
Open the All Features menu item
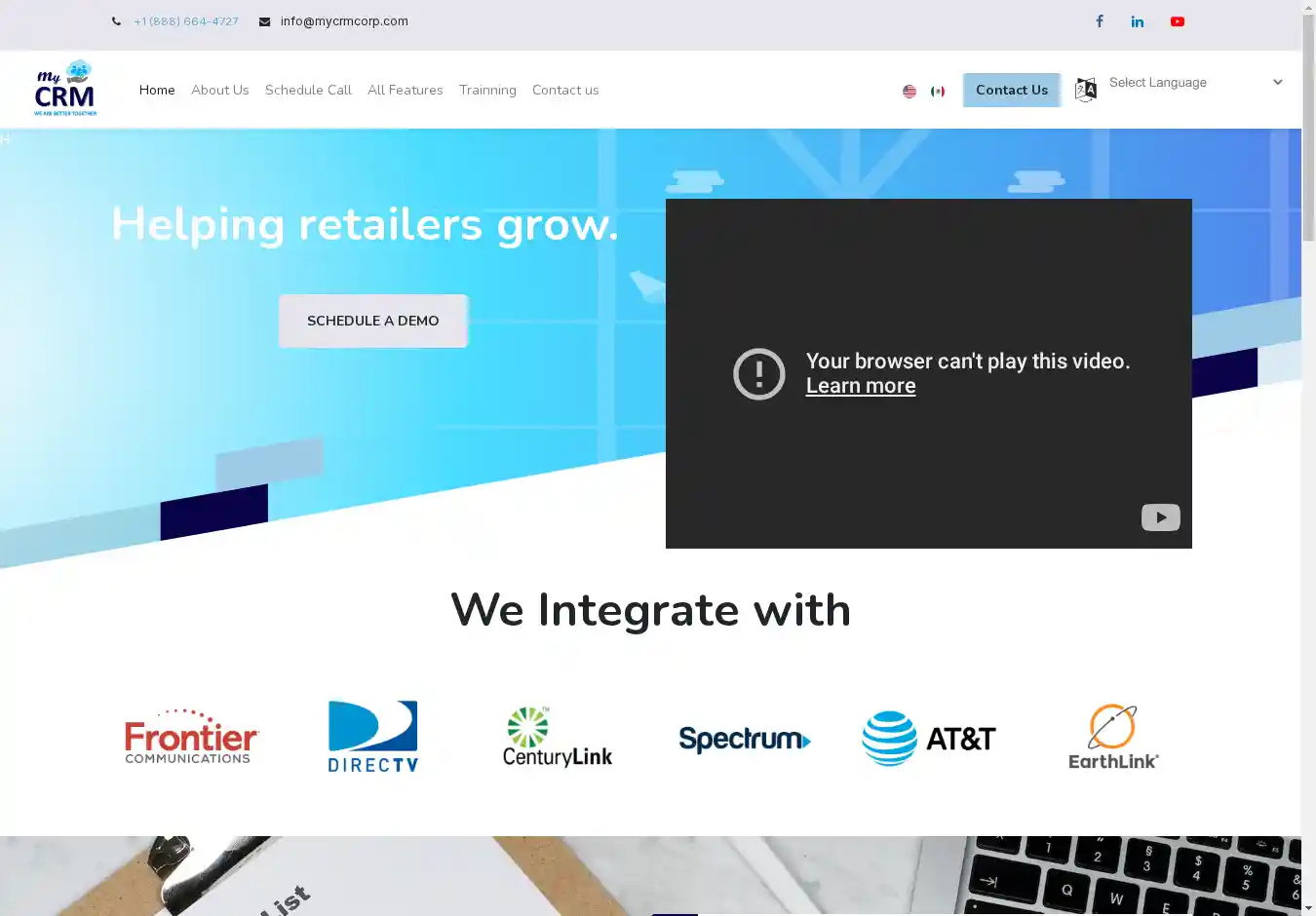pos(405,90)
